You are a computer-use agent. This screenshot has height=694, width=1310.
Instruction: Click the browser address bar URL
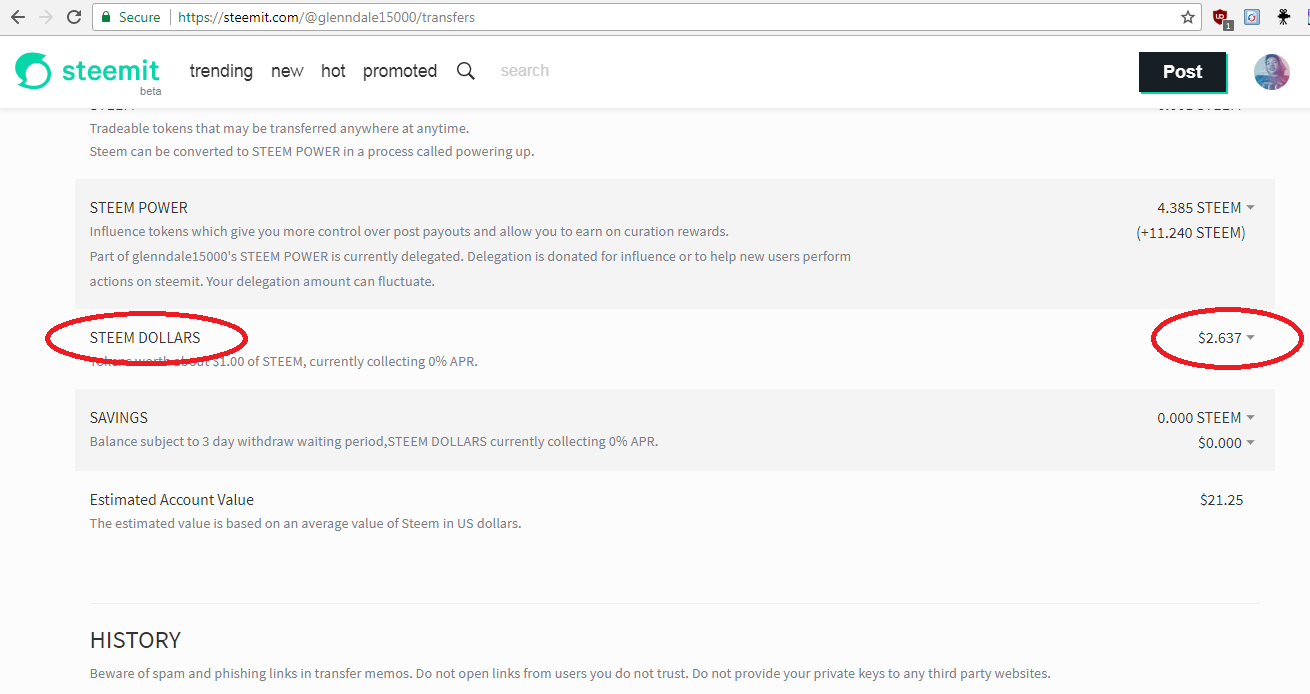click(x=326, y=17)
